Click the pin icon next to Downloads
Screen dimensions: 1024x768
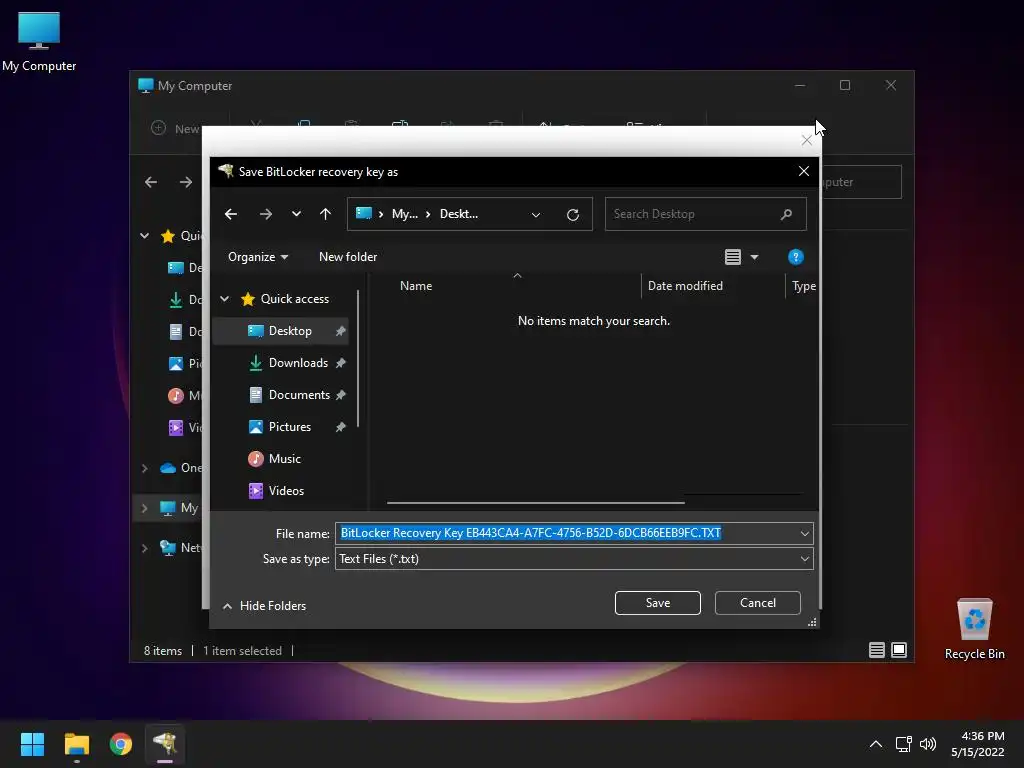340,363
